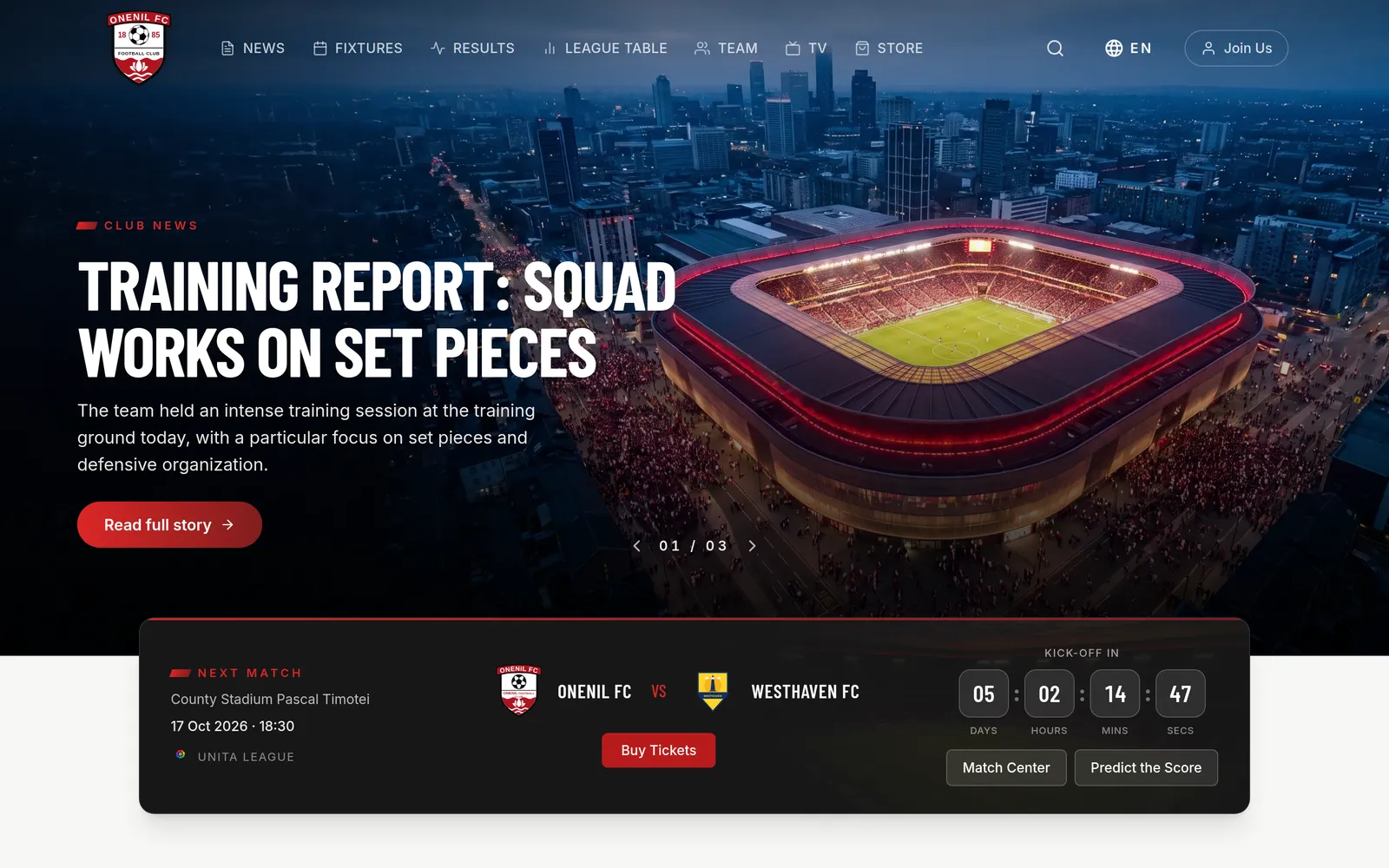This screenshot has width=1389, height=868.
Task: Click the Unita League small logo
Action: (181, 755)
